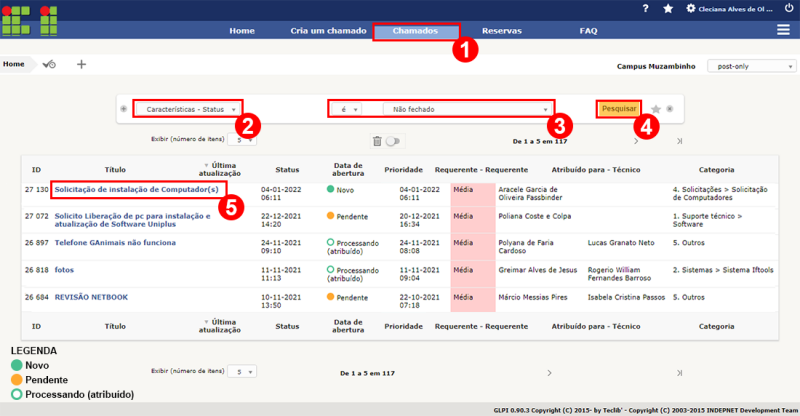800x416 pixels.
Task: Click requester 'Aracele Garcia de Oliveira Fassbinder'
Action: pos(530,193)
